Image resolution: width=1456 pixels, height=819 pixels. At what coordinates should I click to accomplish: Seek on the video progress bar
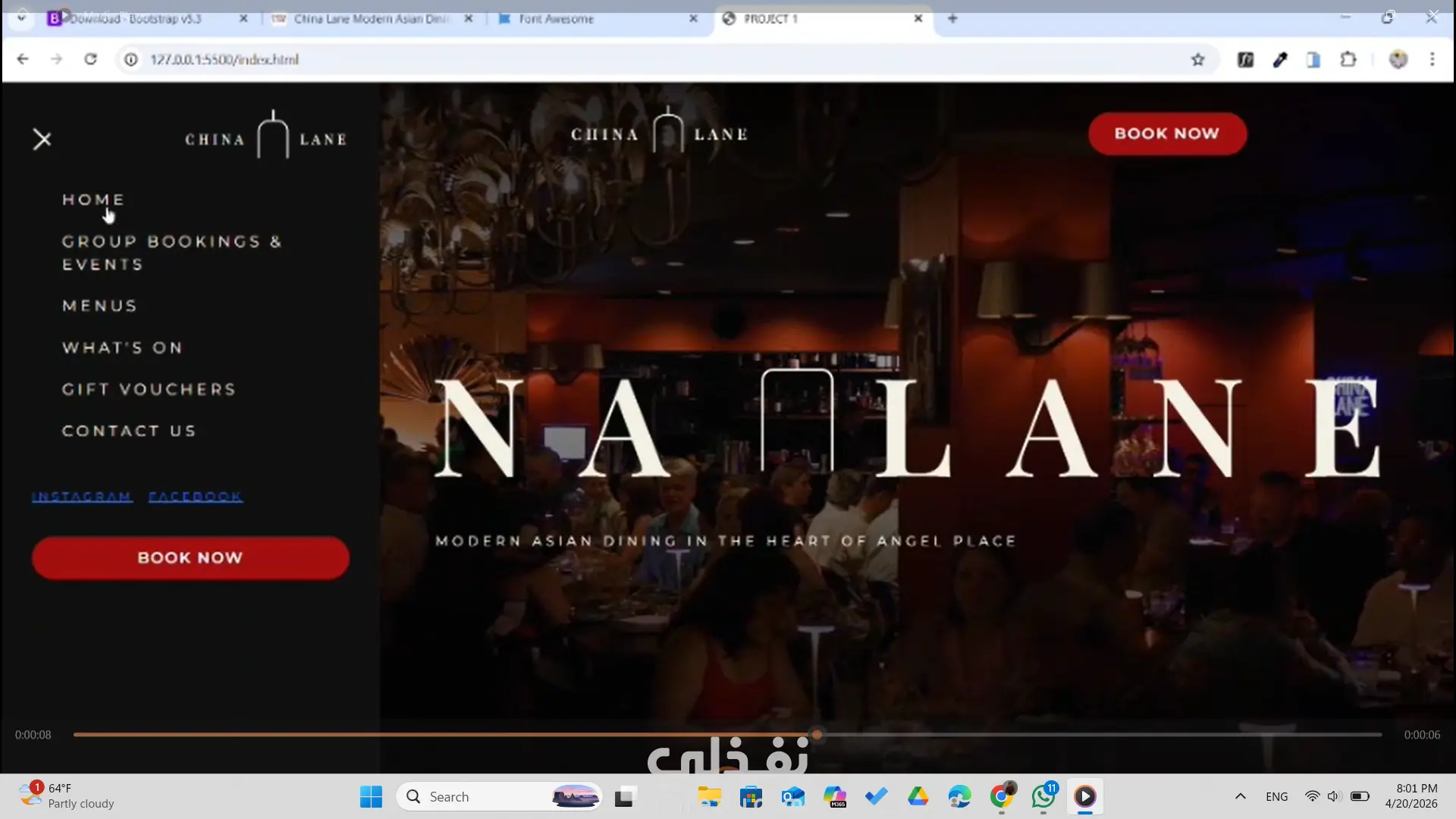coord(727,735)
